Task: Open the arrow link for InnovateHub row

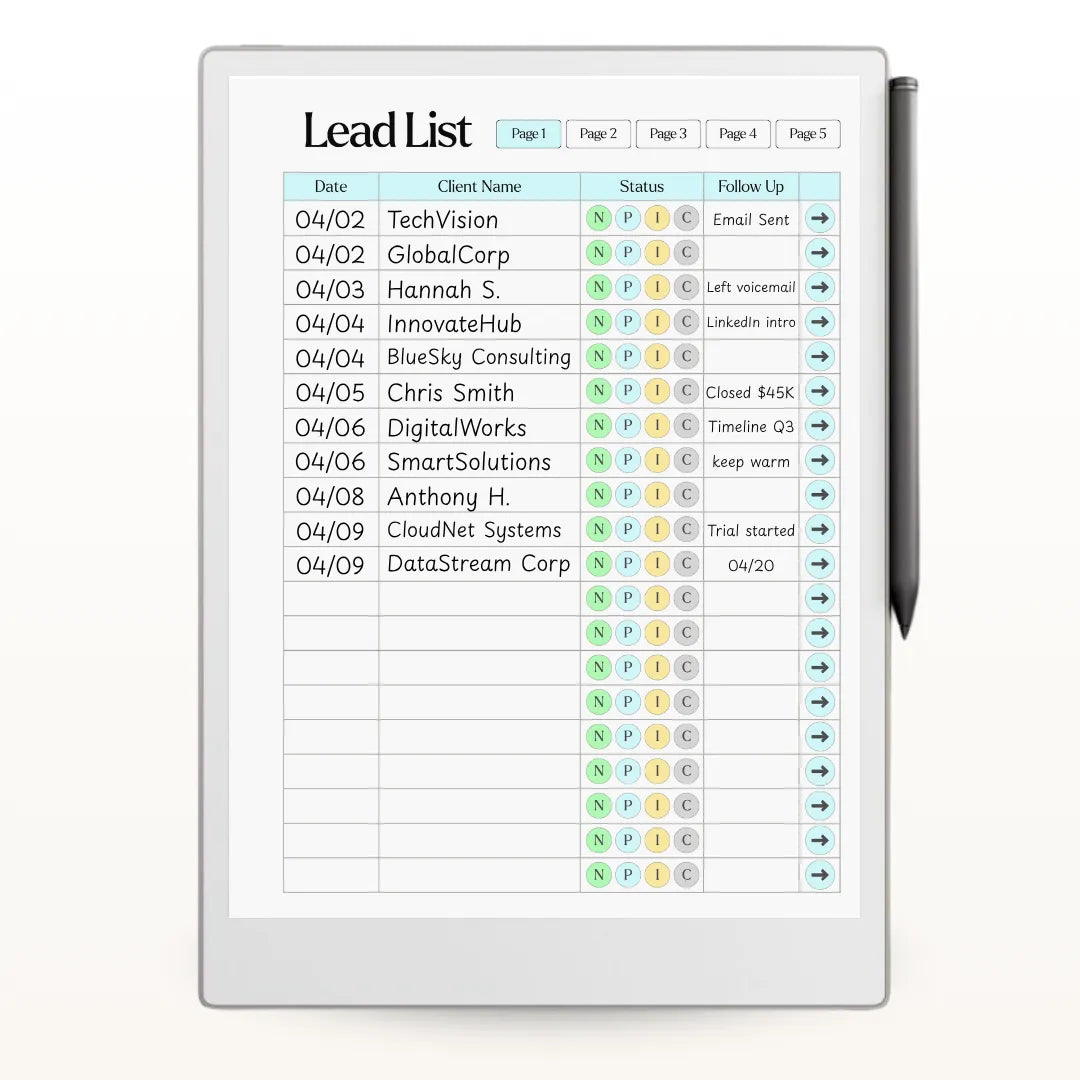Action: coord(820,322)
